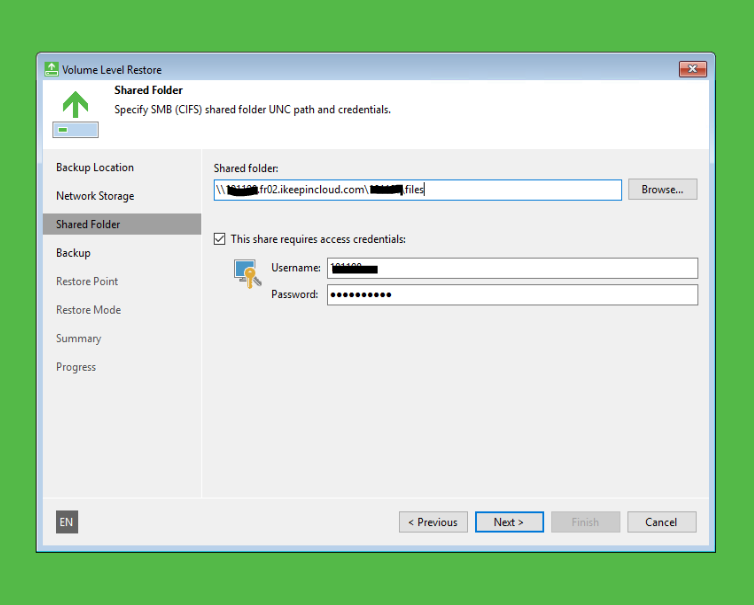Select the Backup step in sidebar
The image size is (754, 605).
(73, 253)
